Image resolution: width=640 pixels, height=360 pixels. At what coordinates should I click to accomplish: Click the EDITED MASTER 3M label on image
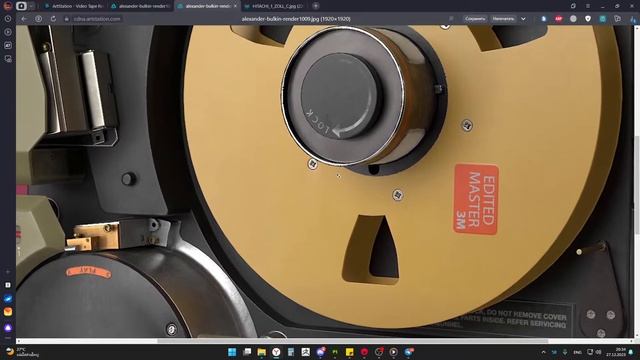tap(476, 199)
